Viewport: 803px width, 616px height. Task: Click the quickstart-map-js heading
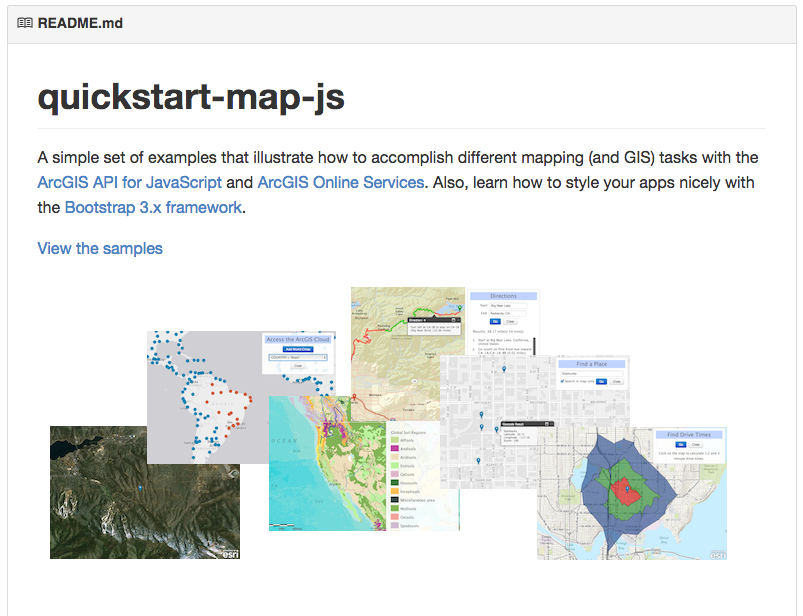pyautogui.click(x=191, y=97)
